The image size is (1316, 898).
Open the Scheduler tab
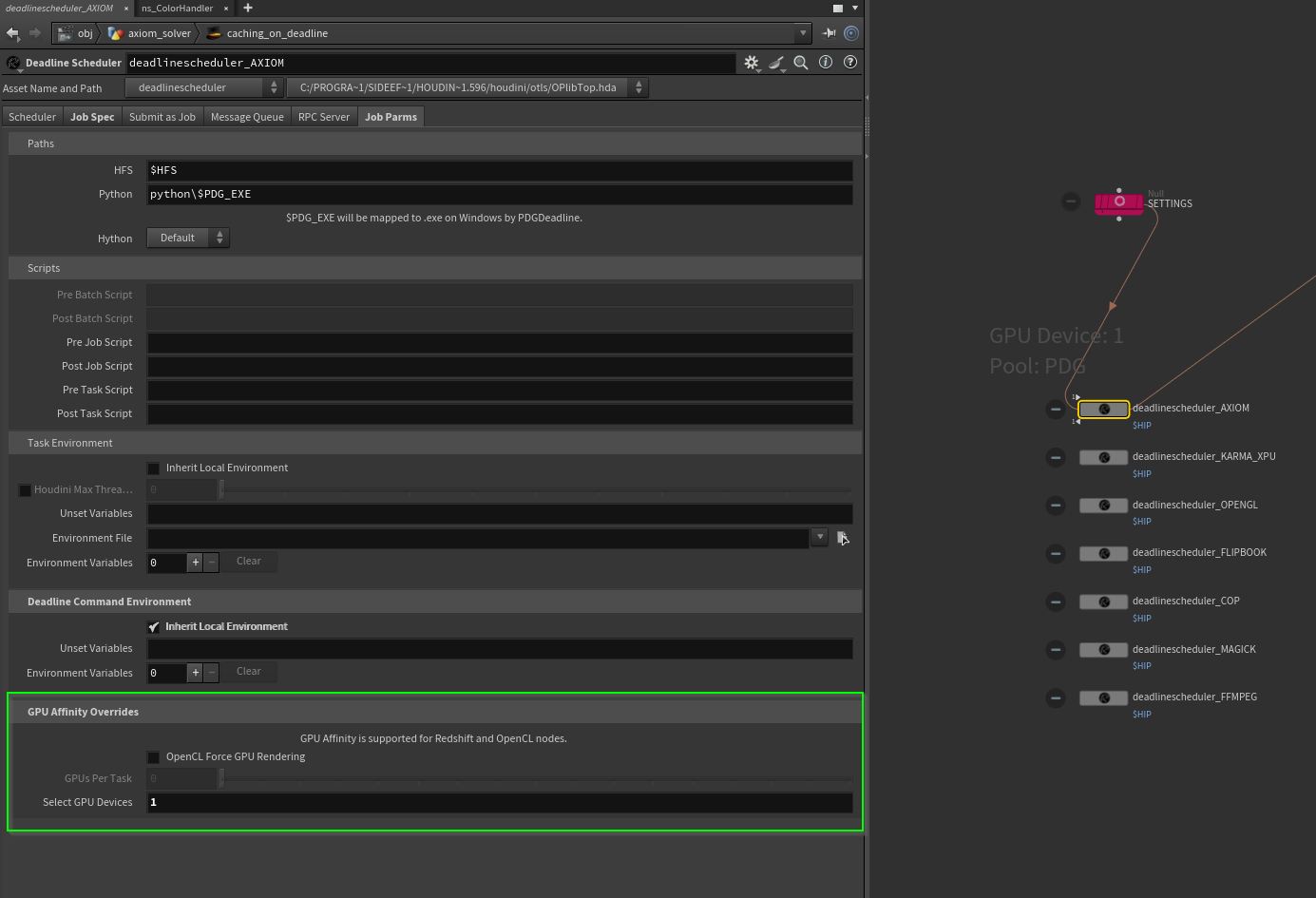point(32,117)
